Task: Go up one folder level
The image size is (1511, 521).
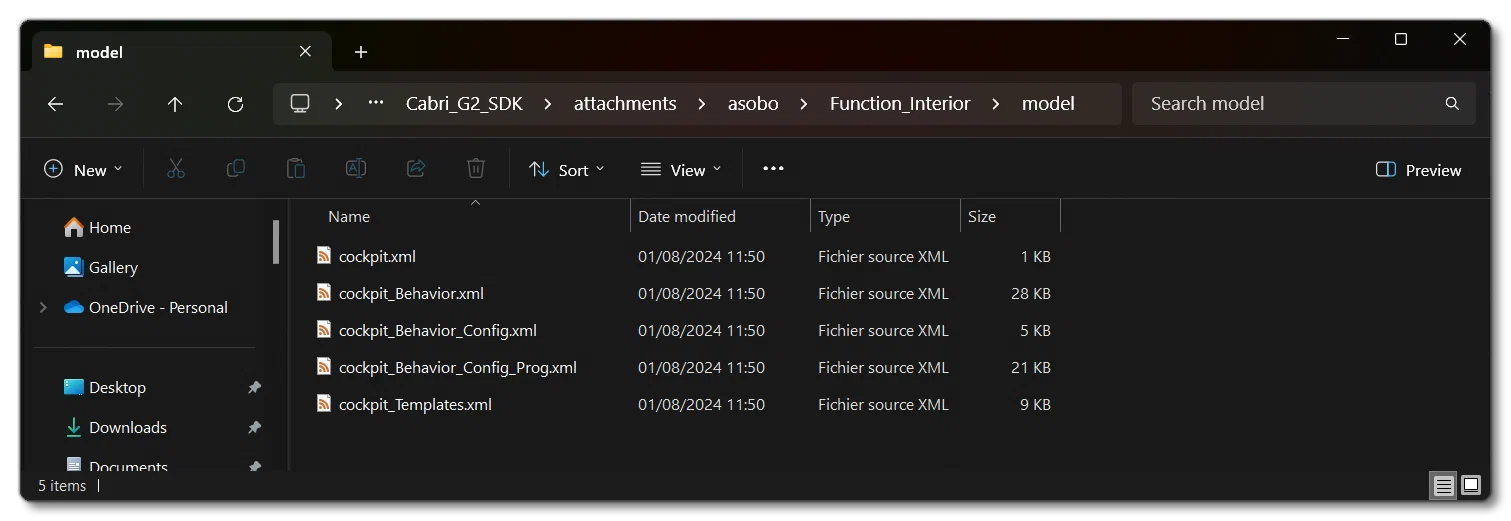Action: [175, 104]
